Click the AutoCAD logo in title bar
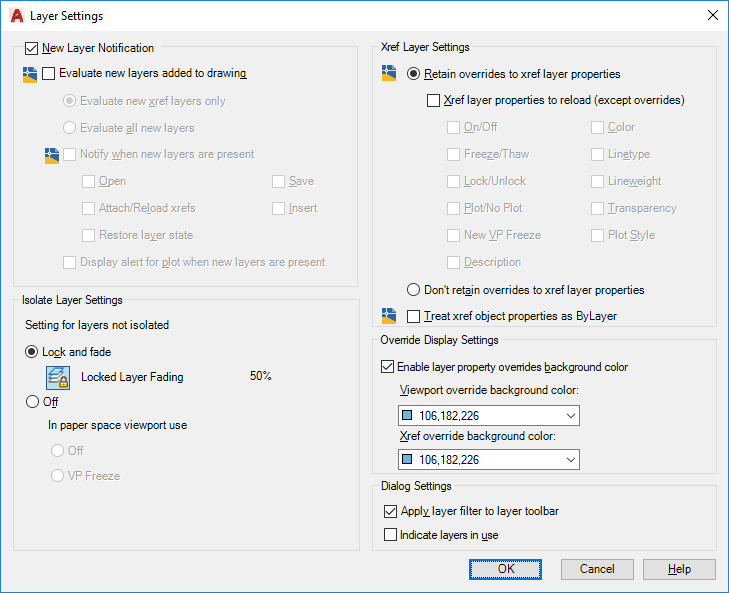Image resolution: width=729 pixels, height=593 pixels. coord(16,16)
